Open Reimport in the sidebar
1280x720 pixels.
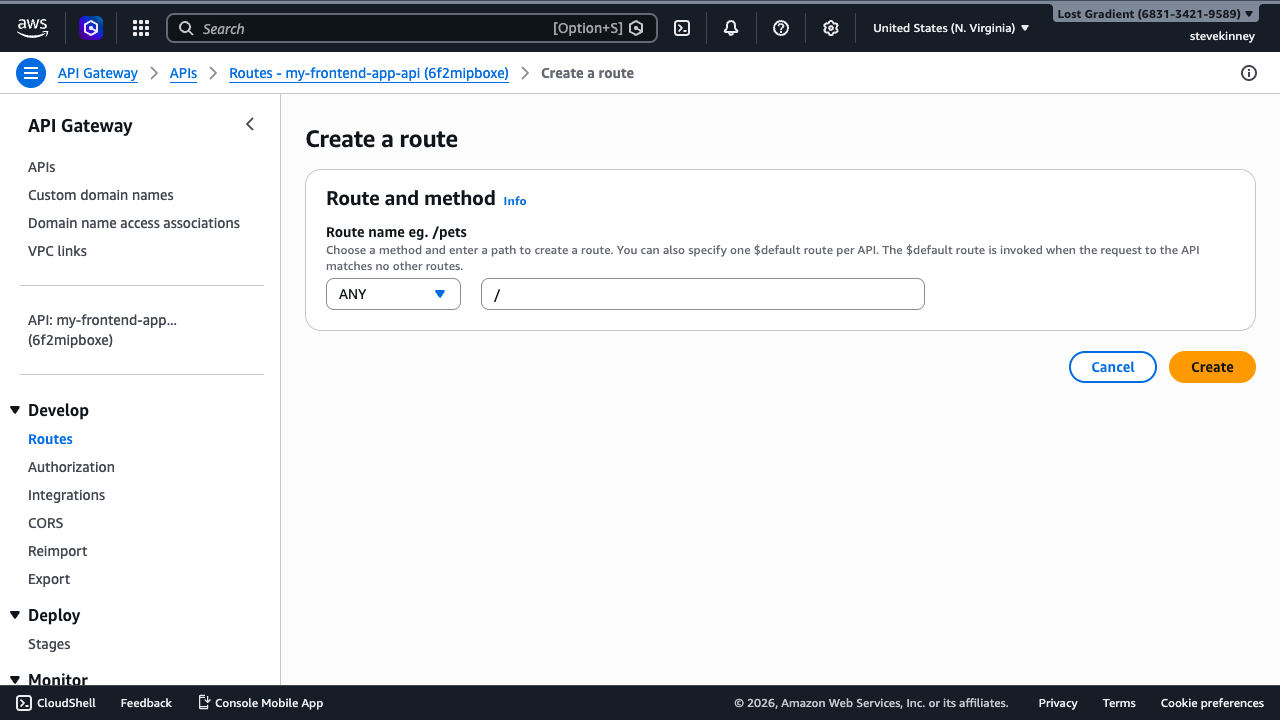(58, 551)
